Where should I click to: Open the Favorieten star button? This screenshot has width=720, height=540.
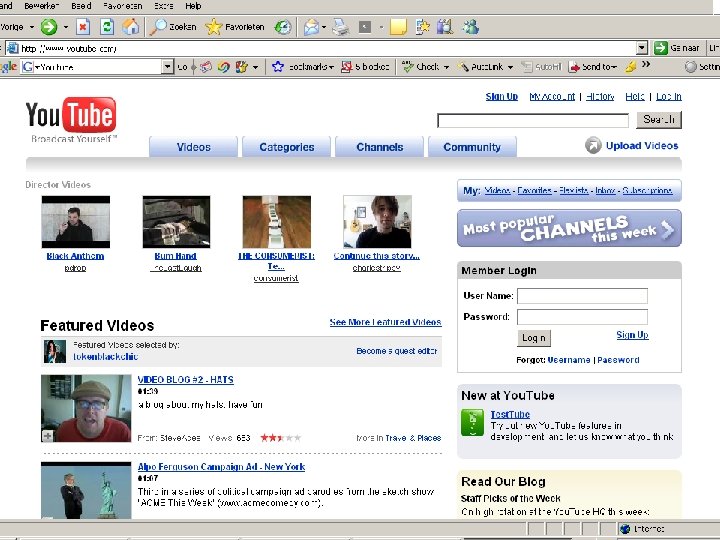(x=235, y=27)
